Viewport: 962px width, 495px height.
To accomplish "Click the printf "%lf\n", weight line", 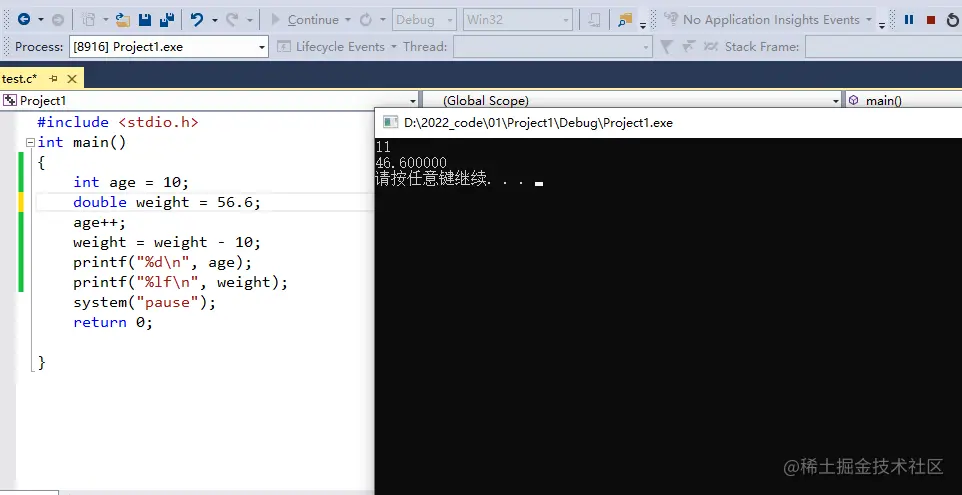I will coord(180,282).
